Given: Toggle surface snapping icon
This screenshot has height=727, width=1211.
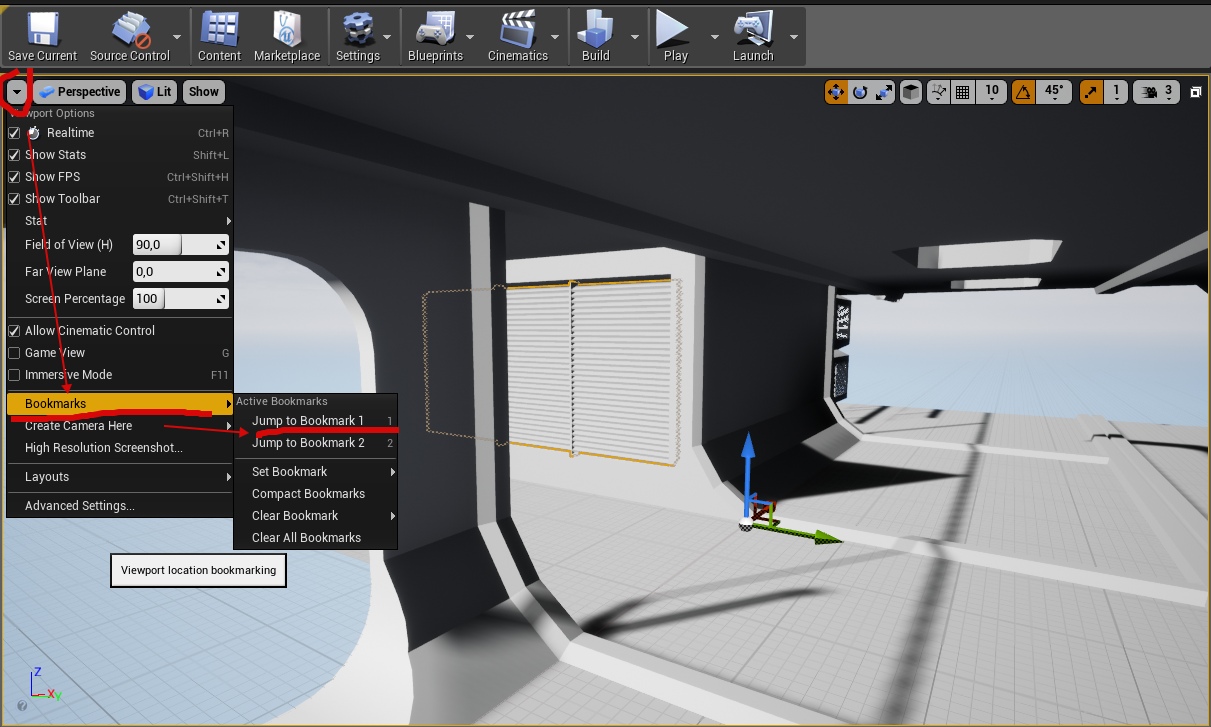Looking at the screenshot, I should [x=938, y=92].
